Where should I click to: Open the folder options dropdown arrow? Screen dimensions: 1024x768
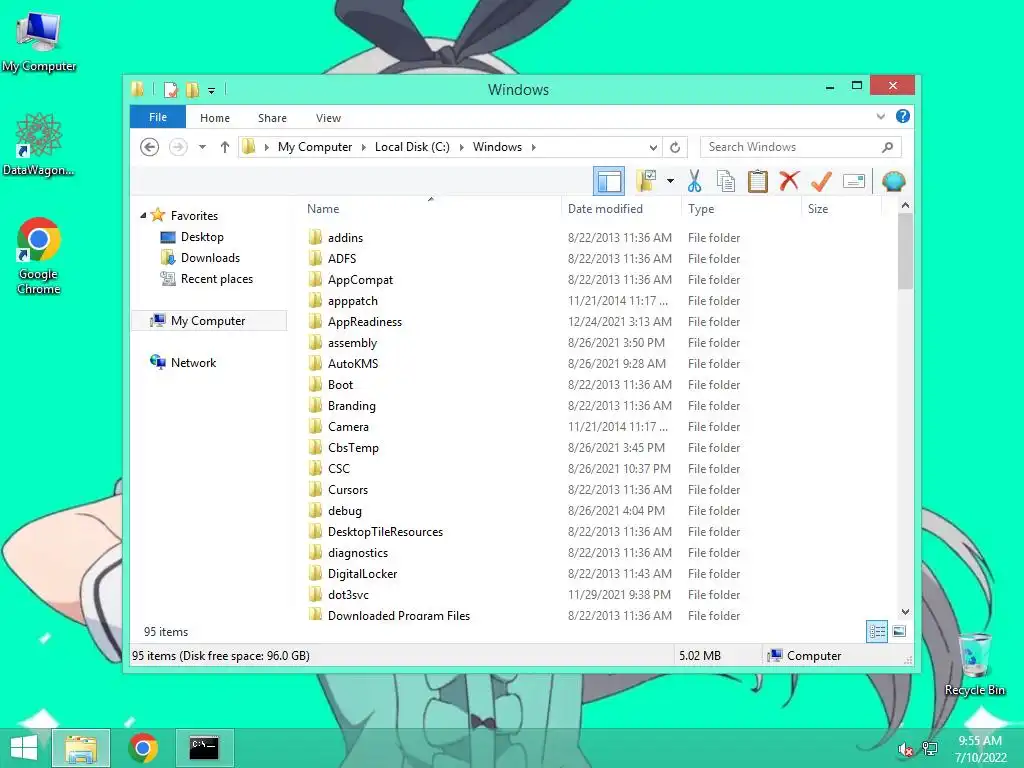[x=670, y=181]
